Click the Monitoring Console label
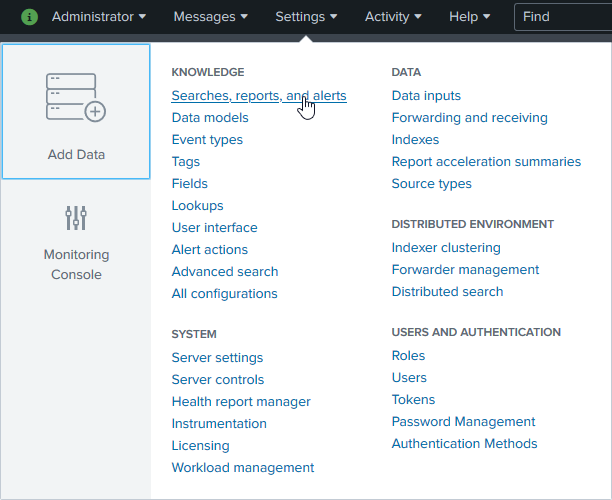The height and width of the screenshot is (500, 612). tap(76, 265)
